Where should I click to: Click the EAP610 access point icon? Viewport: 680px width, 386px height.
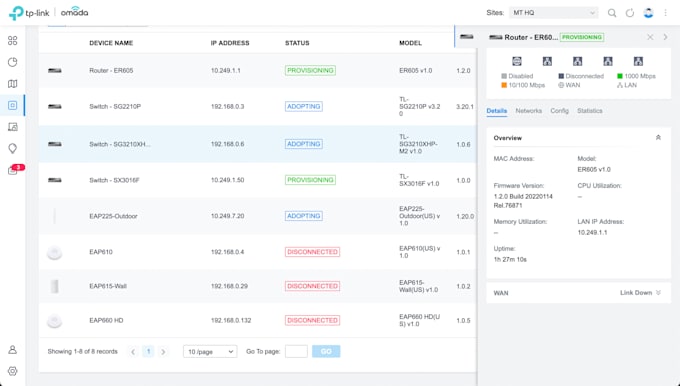pyautogui.click(x=55, y=252)
